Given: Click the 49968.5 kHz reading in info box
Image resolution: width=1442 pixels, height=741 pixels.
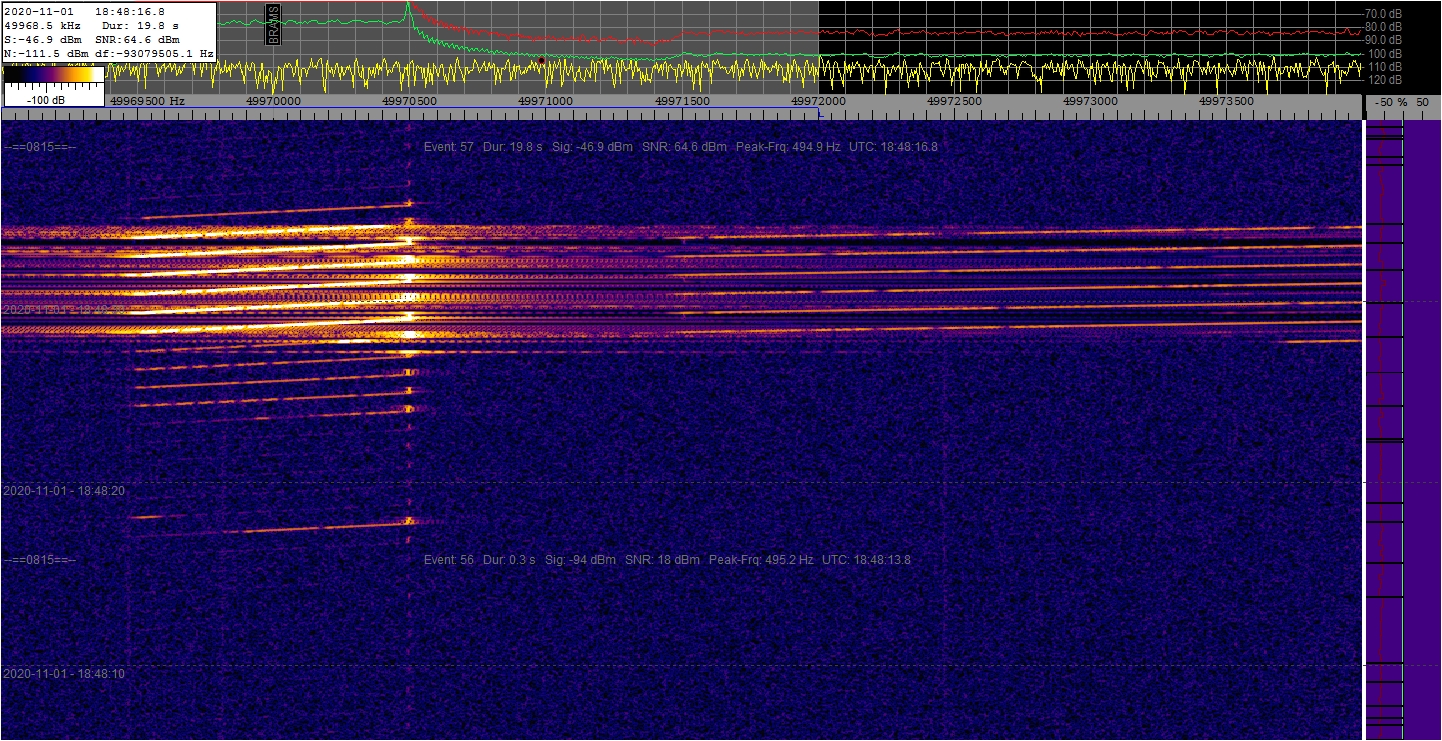Looking at the screenshot, I should [43, 25].
